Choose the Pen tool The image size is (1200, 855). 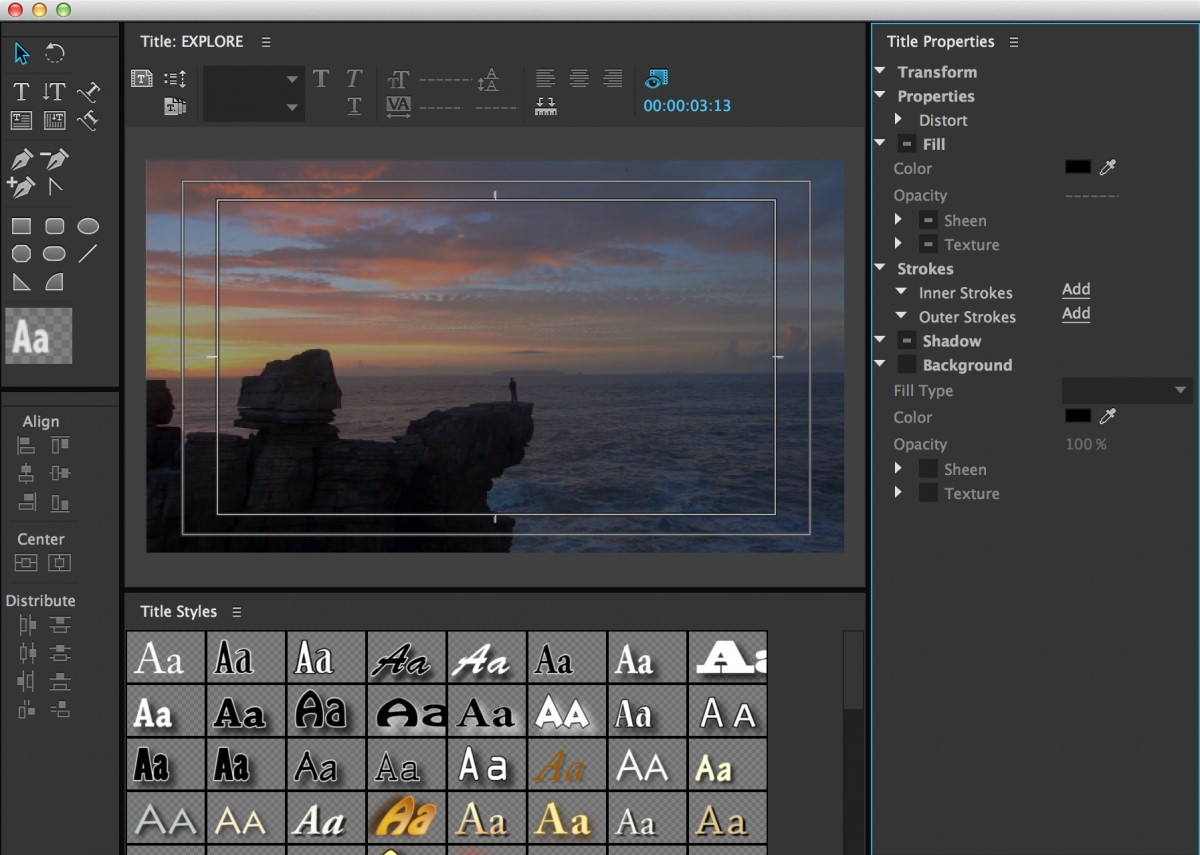pyautogui.click(x=21, y=158)
